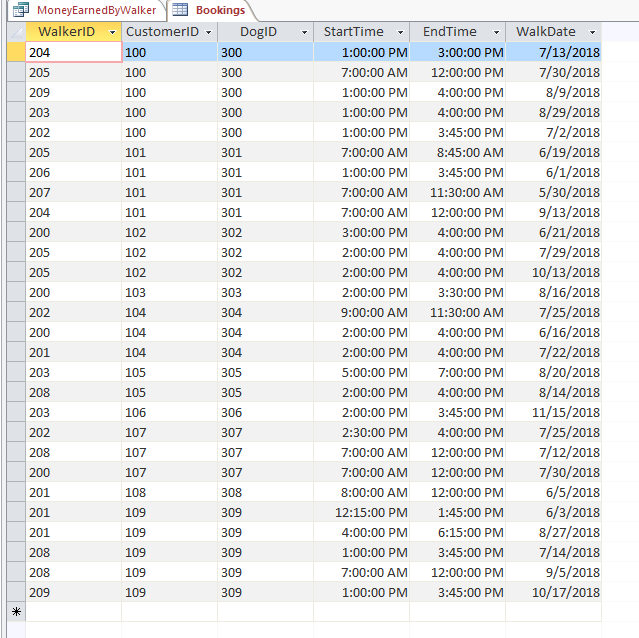This screenshot has width=639, height=638.
Task: Click the WalkDate cell 11/15/2018
Action: [553, 412]
